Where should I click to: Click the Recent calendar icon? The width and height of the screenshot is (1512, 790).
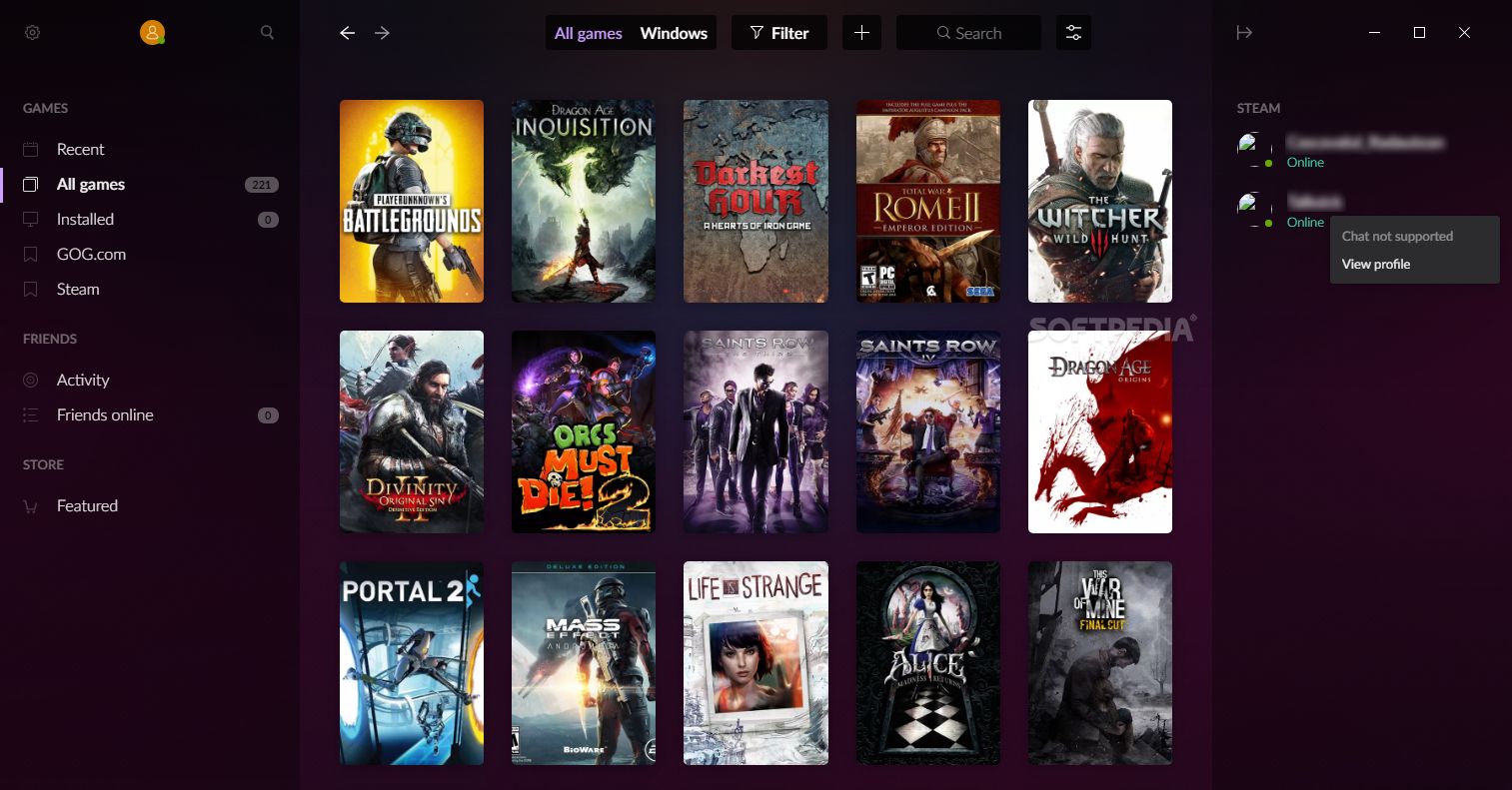pyautogui.click(x=31, y=149)
